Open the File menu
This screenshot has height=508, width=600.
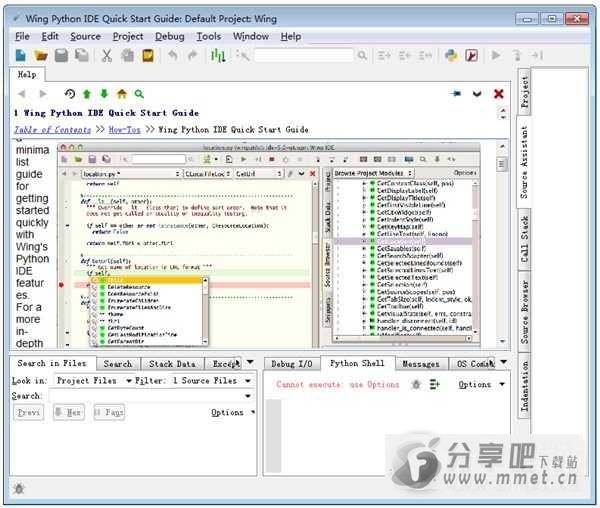click(x=22, y=37)
